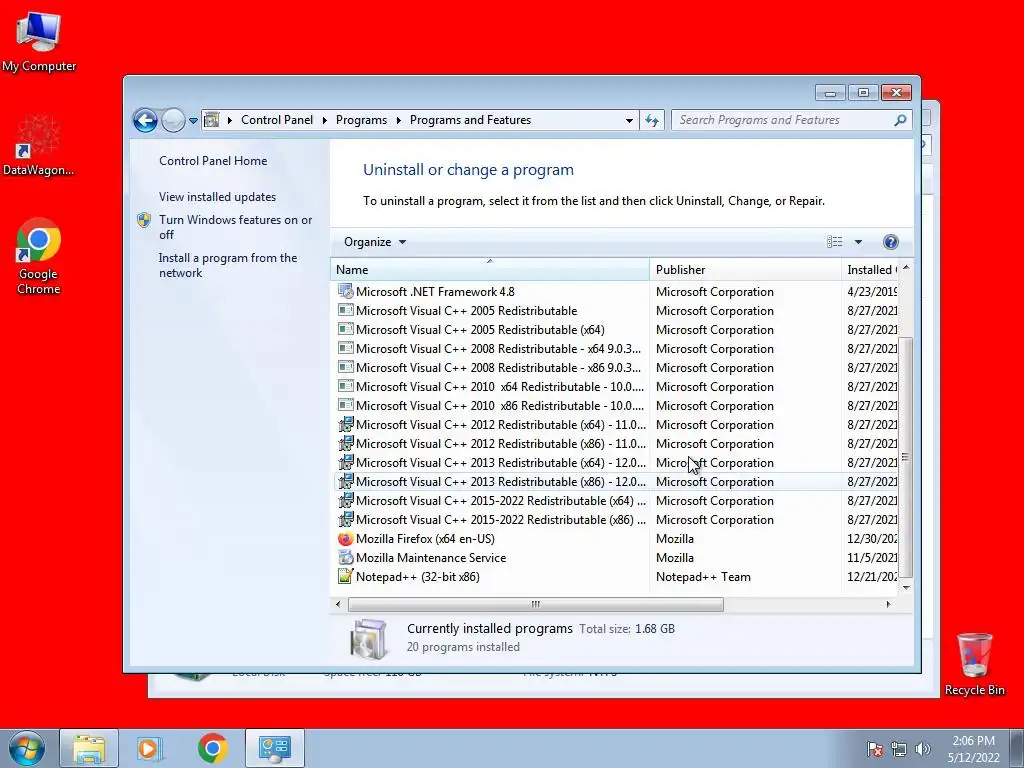
Task: Open the recent pages dropdown arrow
Action: [x=193, y=120]
